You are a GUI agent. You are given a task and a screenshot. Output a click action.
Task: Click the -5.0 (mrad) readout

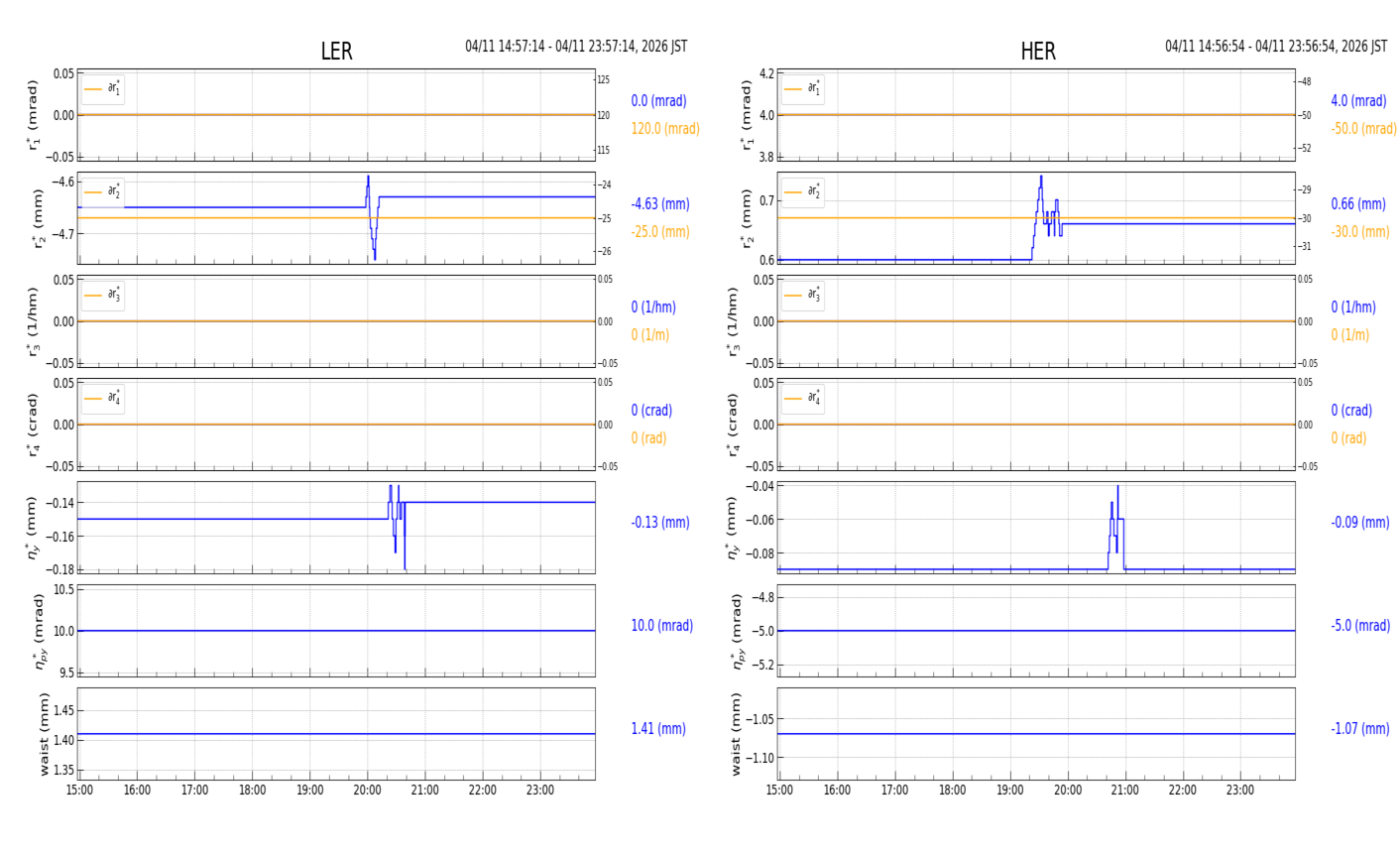click(x=1360, y=626)
